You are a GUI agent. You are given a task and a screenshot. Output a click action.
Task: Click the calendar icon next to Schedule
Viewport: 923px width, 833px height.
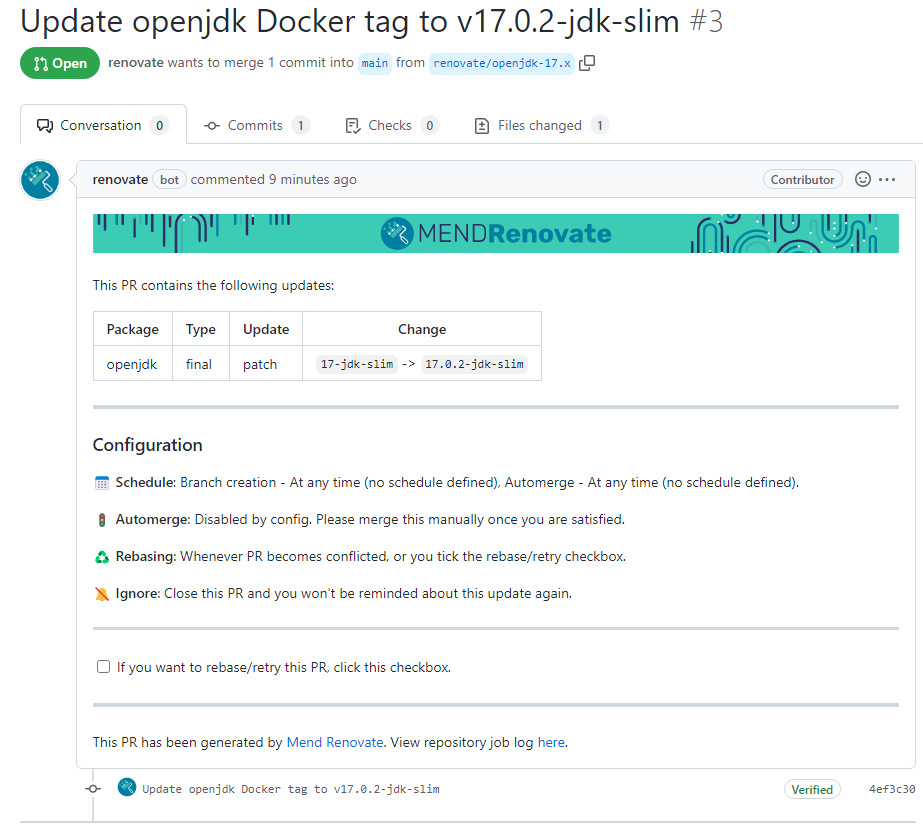(x=102, y=483)
